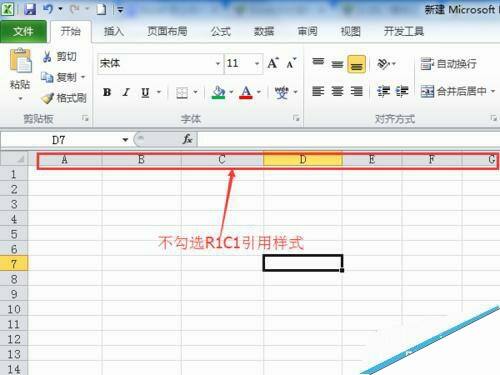Align text left
Screen dimensions: 500x375
point(318,91)
